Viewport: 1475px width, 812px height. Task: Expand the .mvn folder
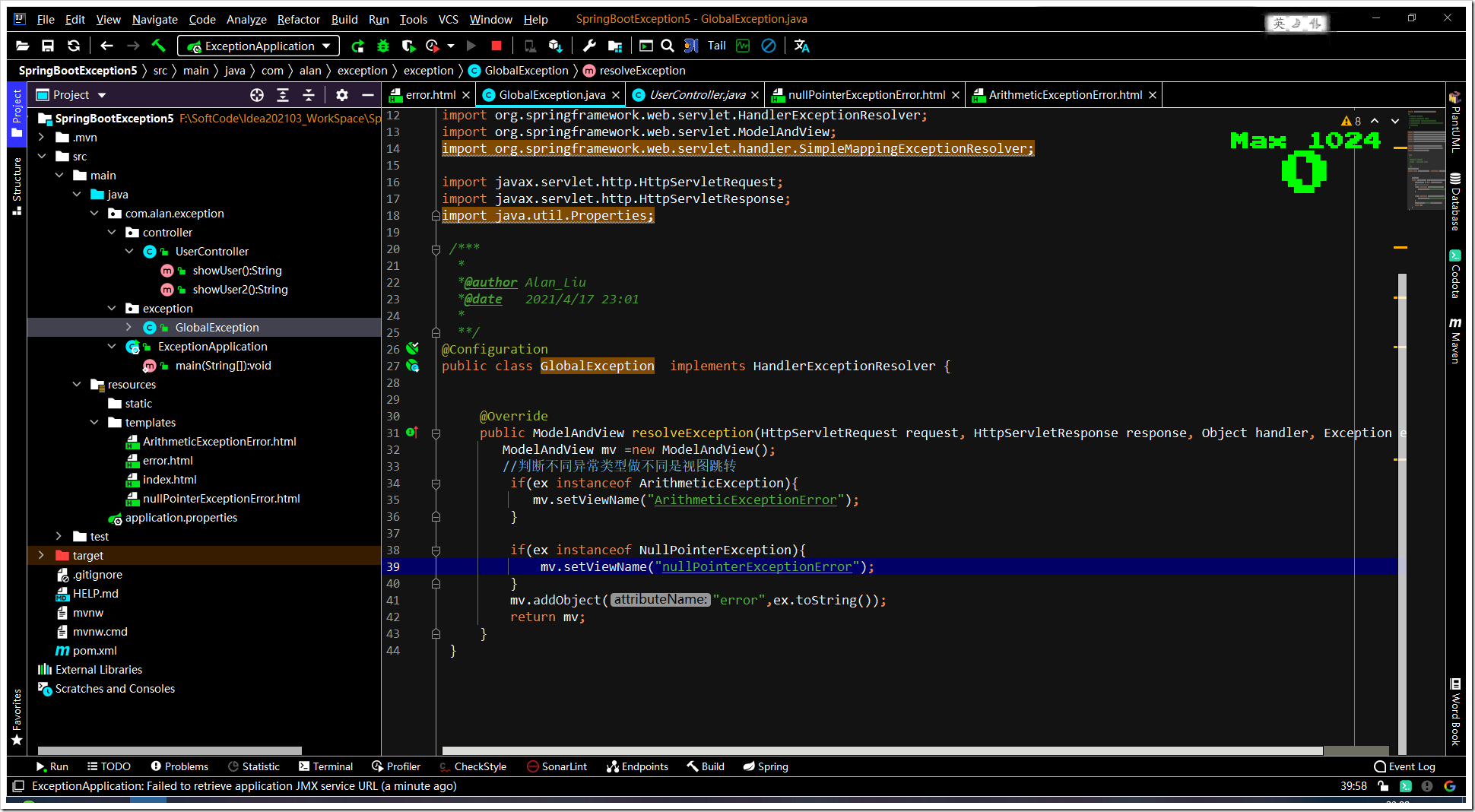pyautogui.click(x=42, y=138)
